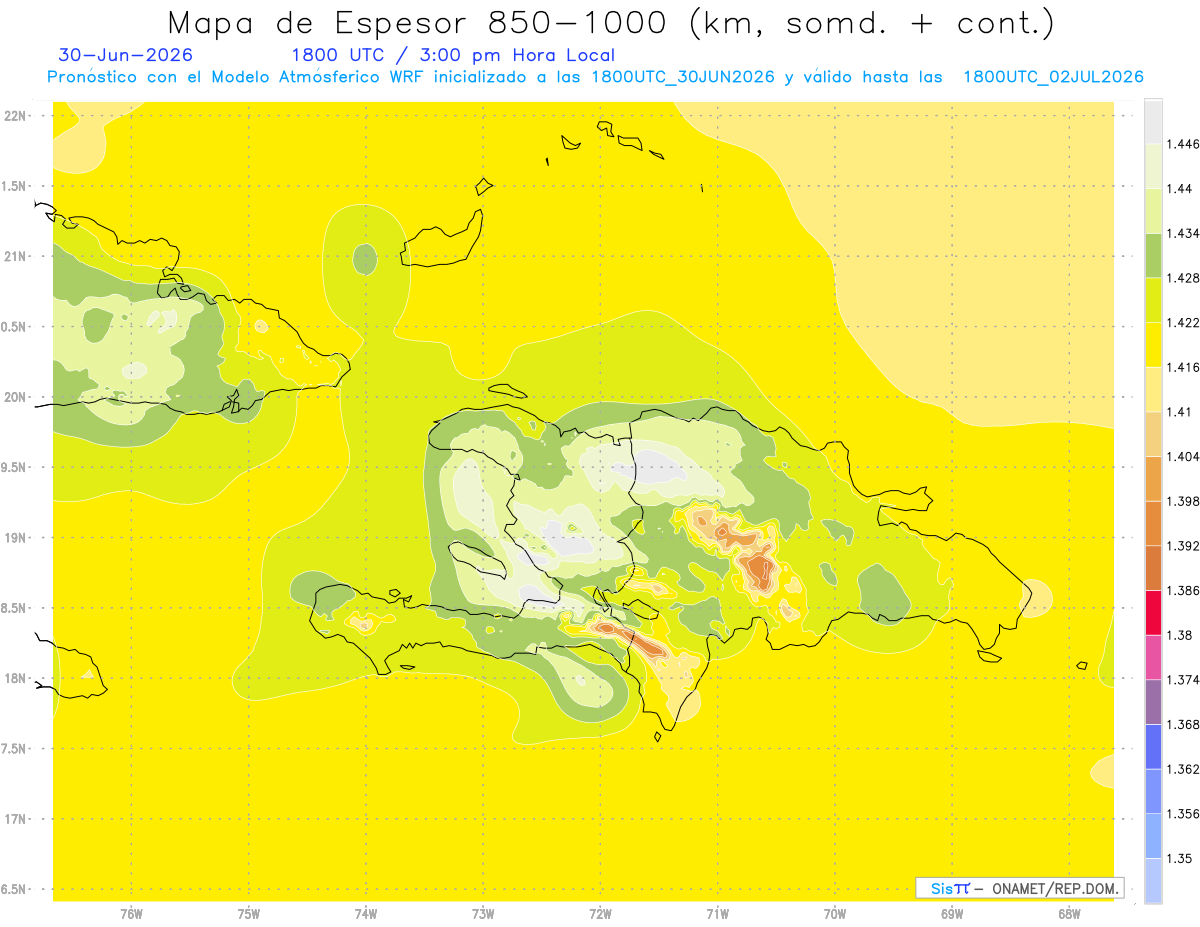Viewport: 1200px width, 927px height.
Task: Click the colorbar value '1.446'
Action: 1185,144
